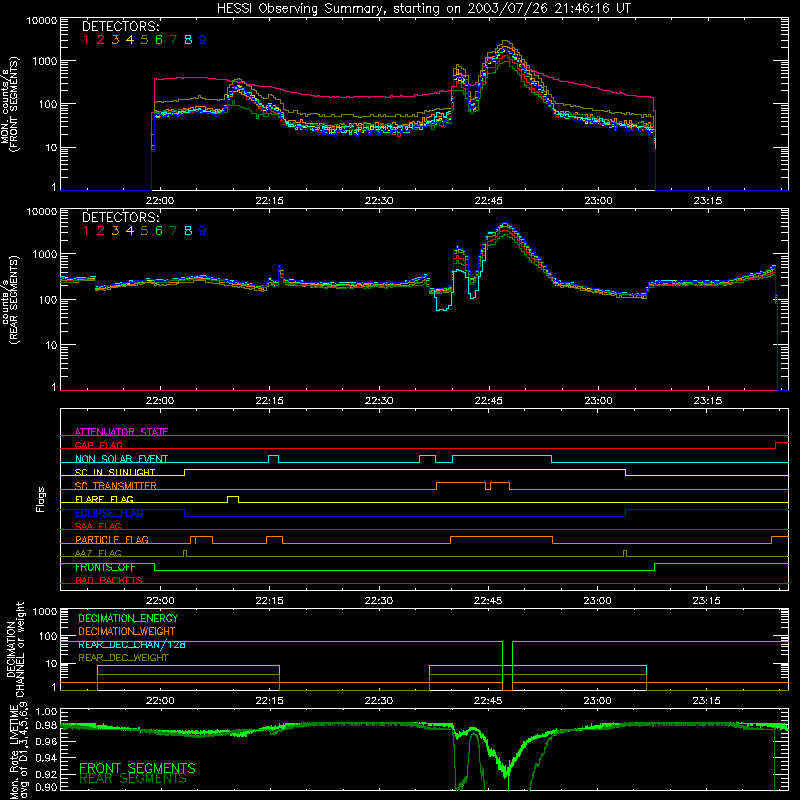Click 23:15 tick under the decimation plot
800x800 pixels.
(707, 701)
